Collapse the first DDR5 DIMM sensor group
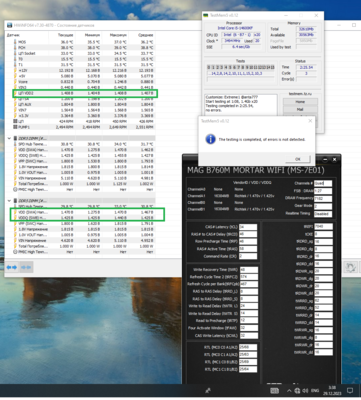Viewport: 361px width, 400px height. click(x=9, y=138)
